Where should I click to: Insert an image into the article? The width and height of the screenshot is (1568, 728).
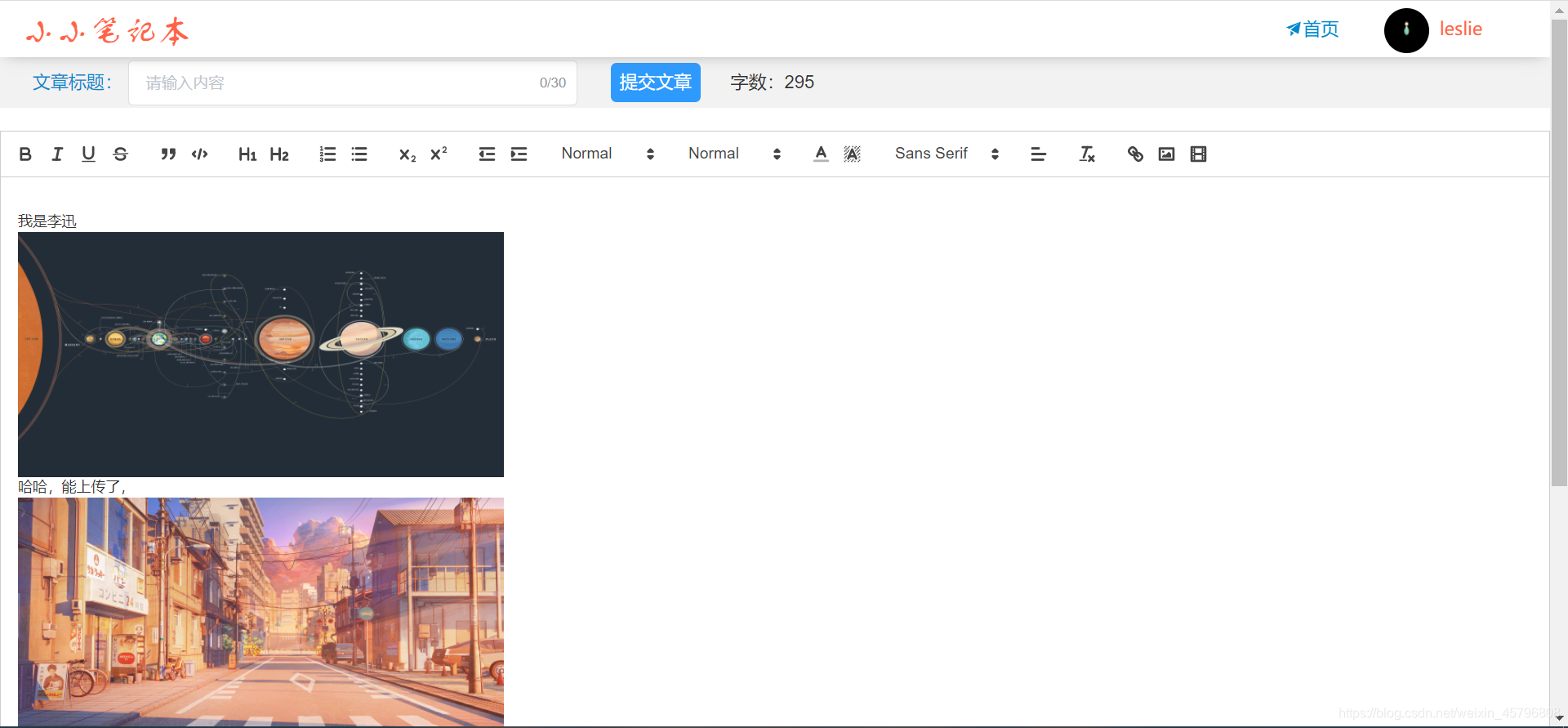[x=1167, y=154]
